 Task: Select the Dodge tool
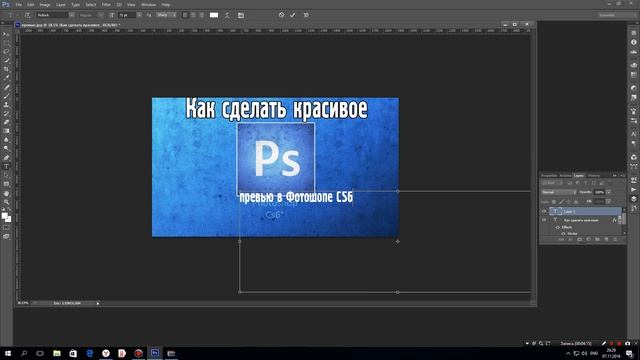point(6,149)
